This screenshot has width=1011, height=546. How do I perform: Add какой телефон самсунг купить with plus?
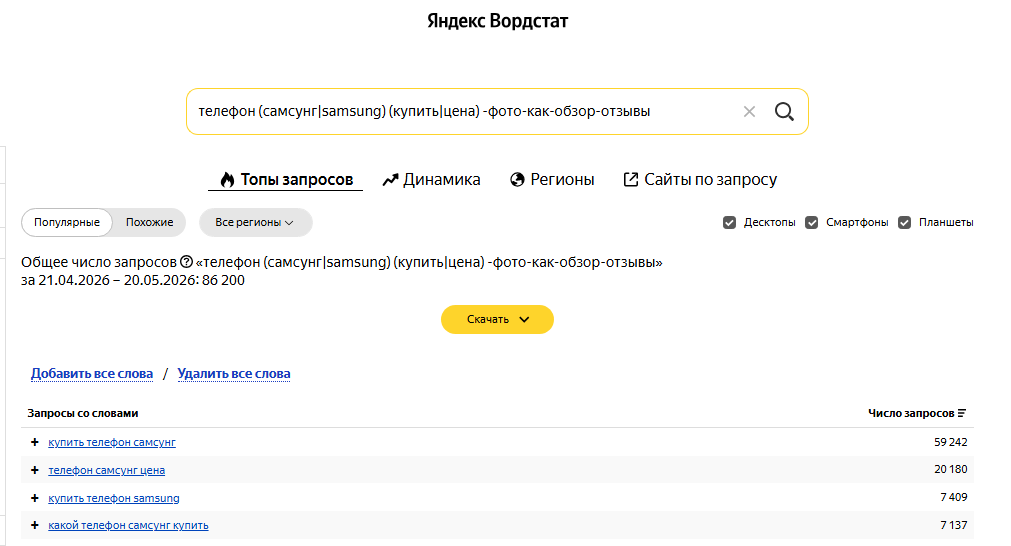35,525
